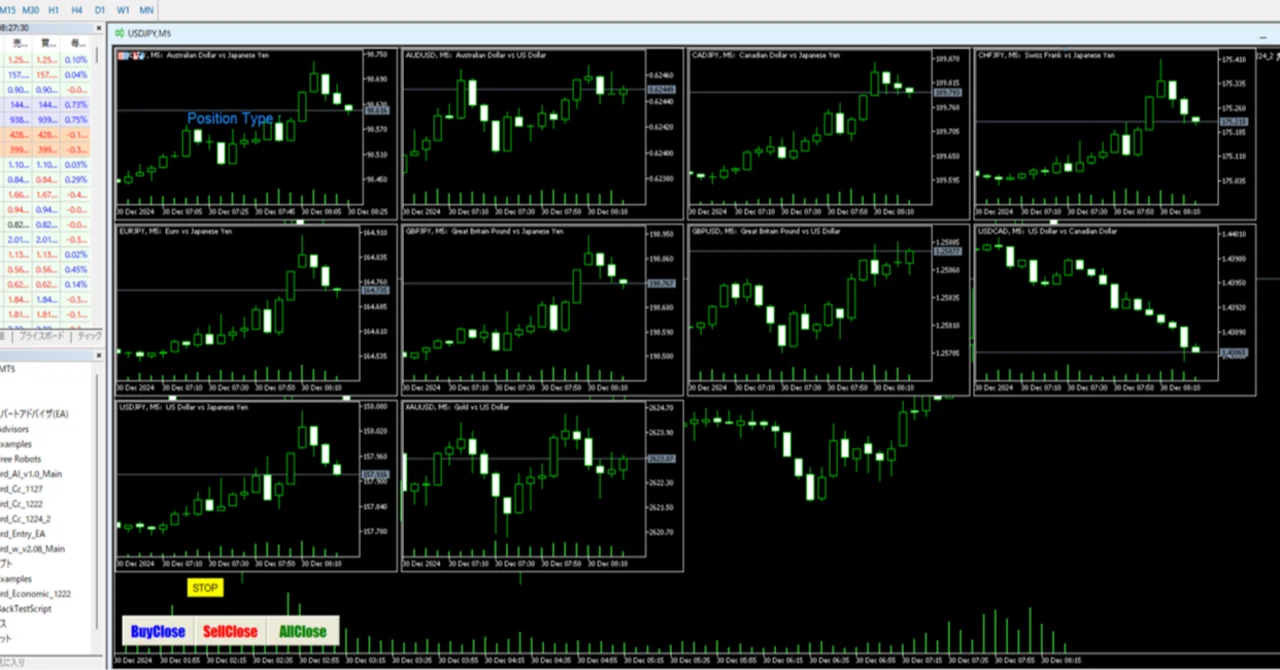Click the 0.45% value in Market Watch

click(76, 269)
